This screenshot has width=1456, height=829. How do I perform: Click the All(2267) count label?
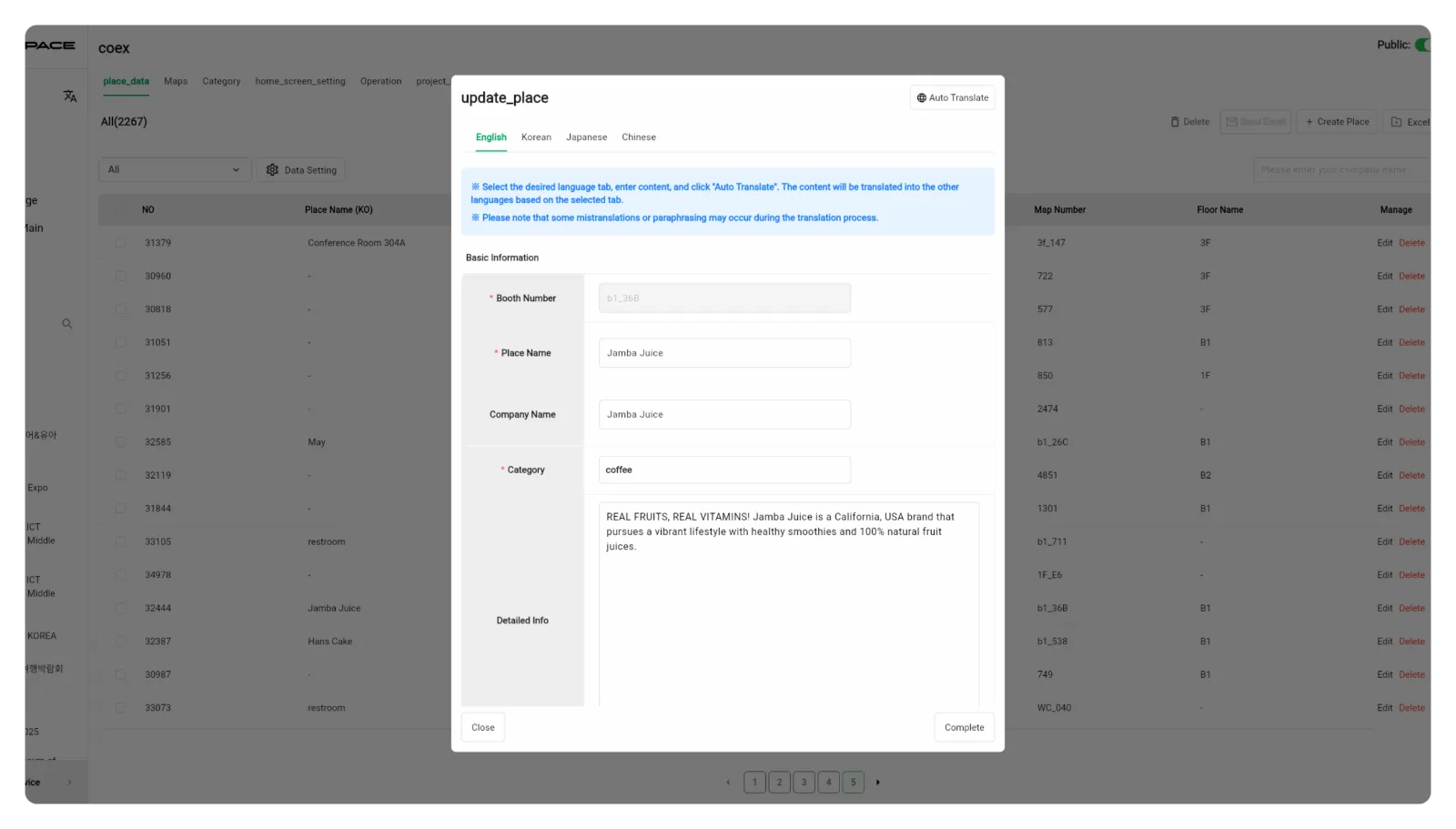[124, 122]
